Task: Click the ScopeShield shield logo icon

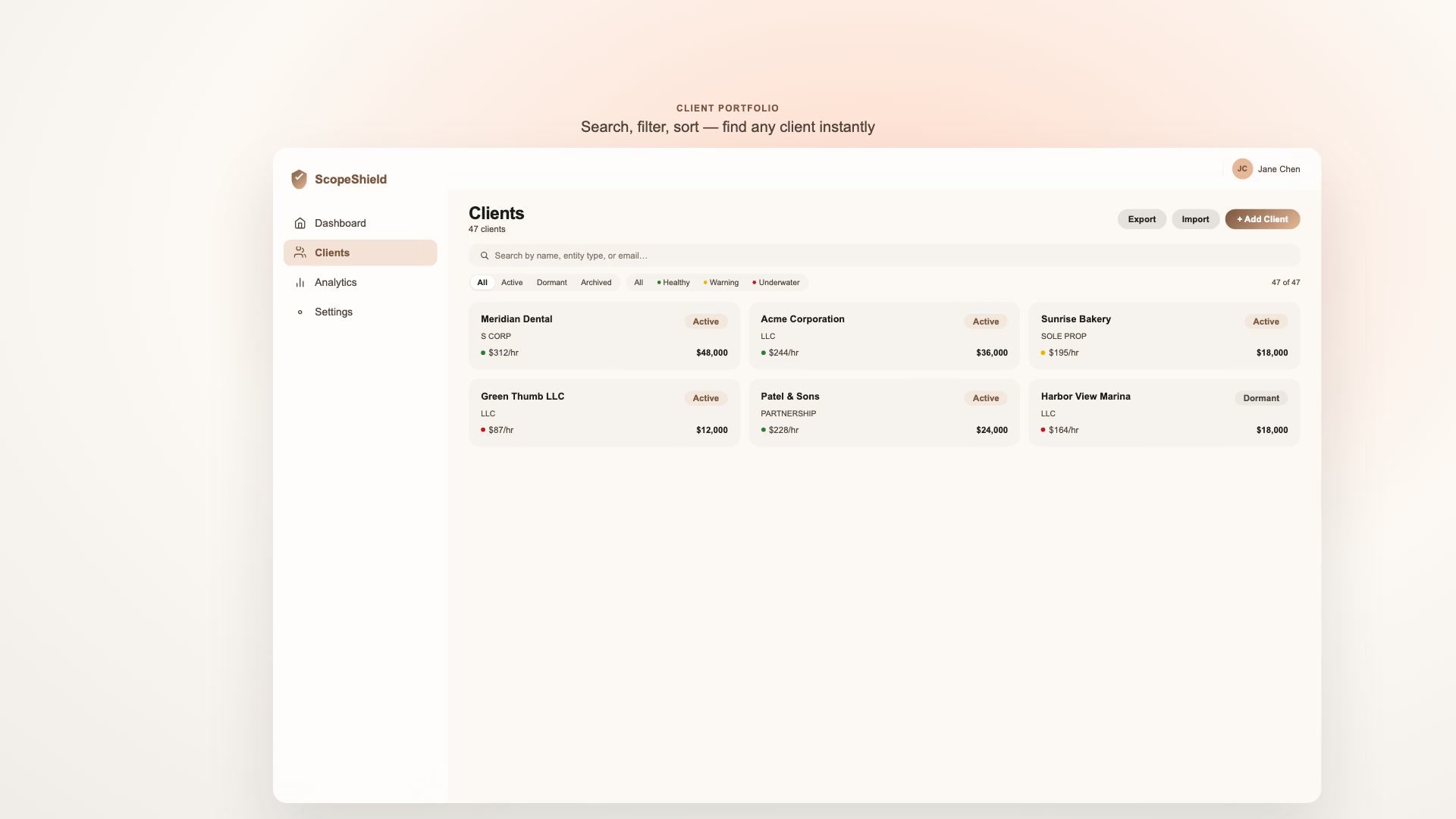Action: [299, 179]
